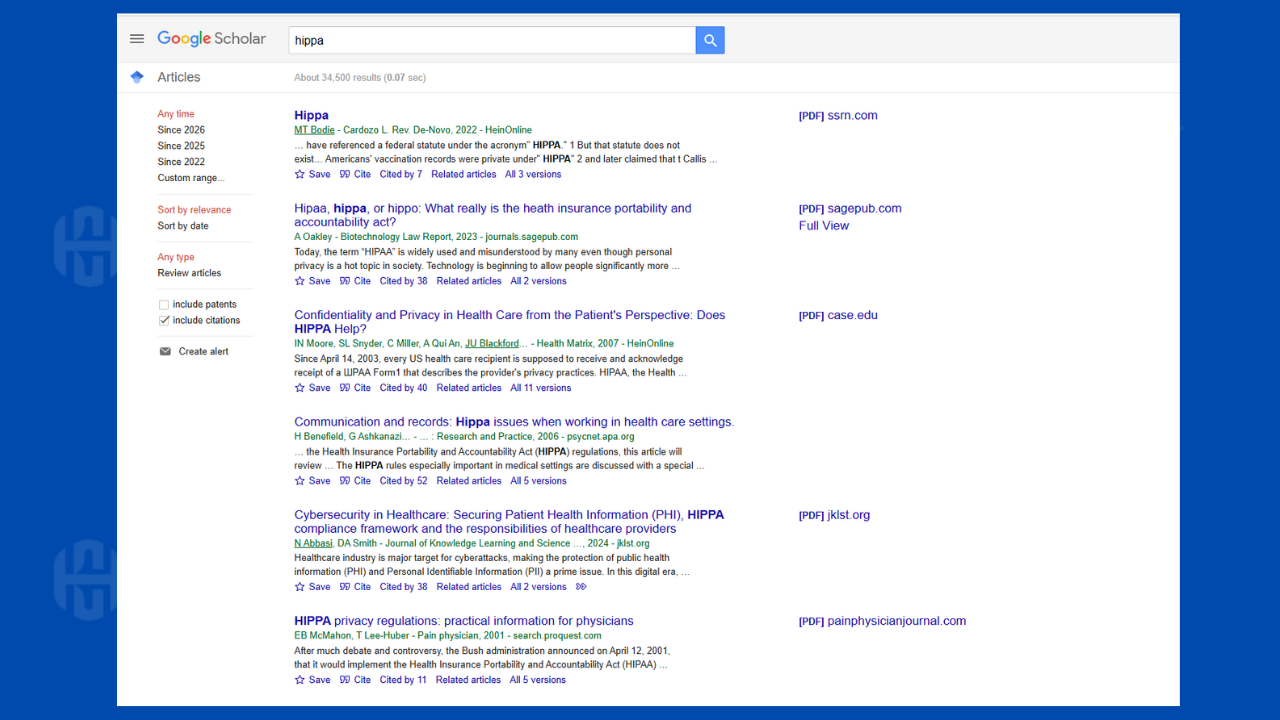Click the Cite quote icon under the A Oakley result

(345, 281)
